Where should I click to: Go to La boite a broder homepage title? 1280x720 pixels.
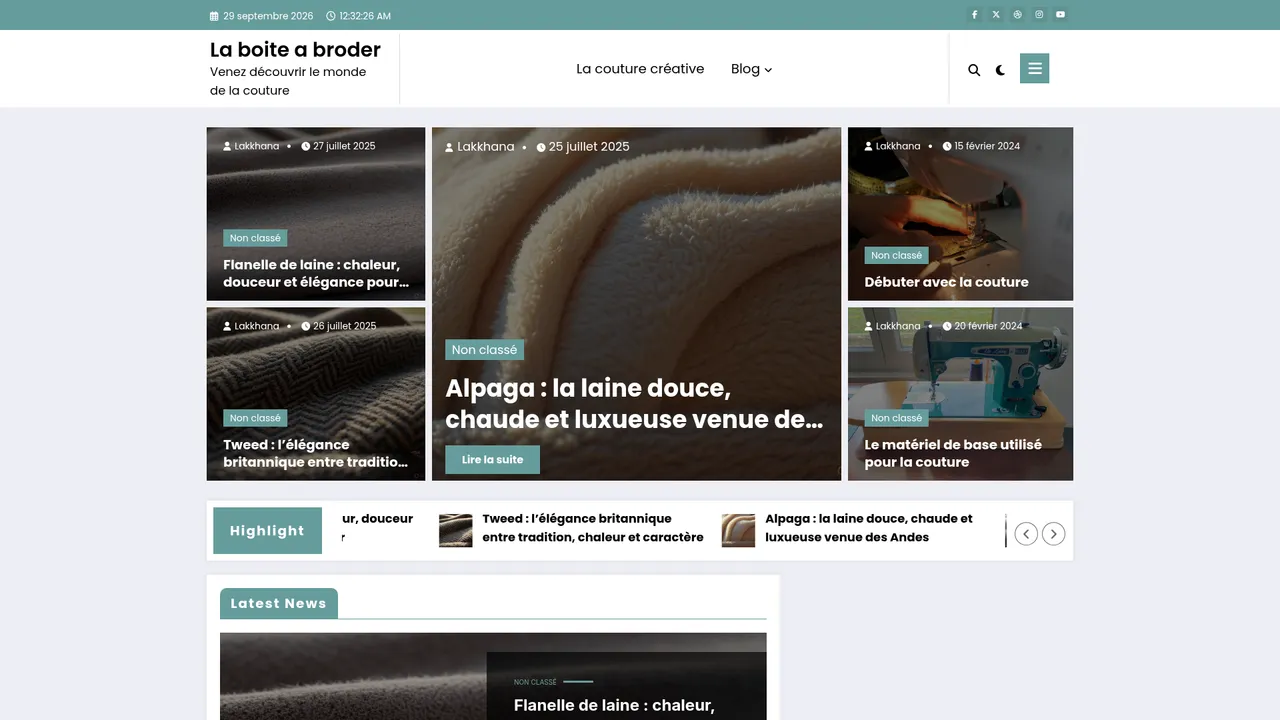pos(295,50)
